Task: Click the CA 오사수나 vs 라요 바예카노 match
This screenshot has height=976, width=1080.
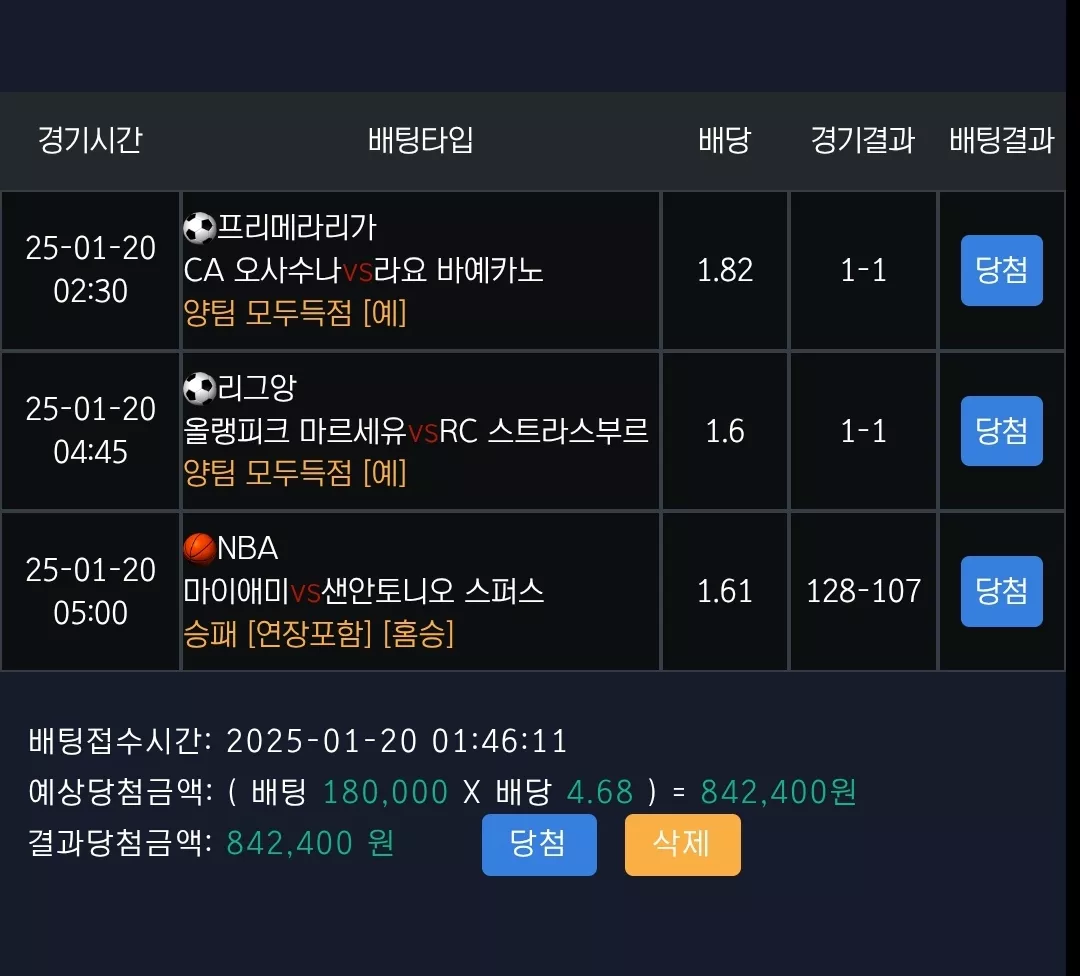Action: (x=364, y=270)
